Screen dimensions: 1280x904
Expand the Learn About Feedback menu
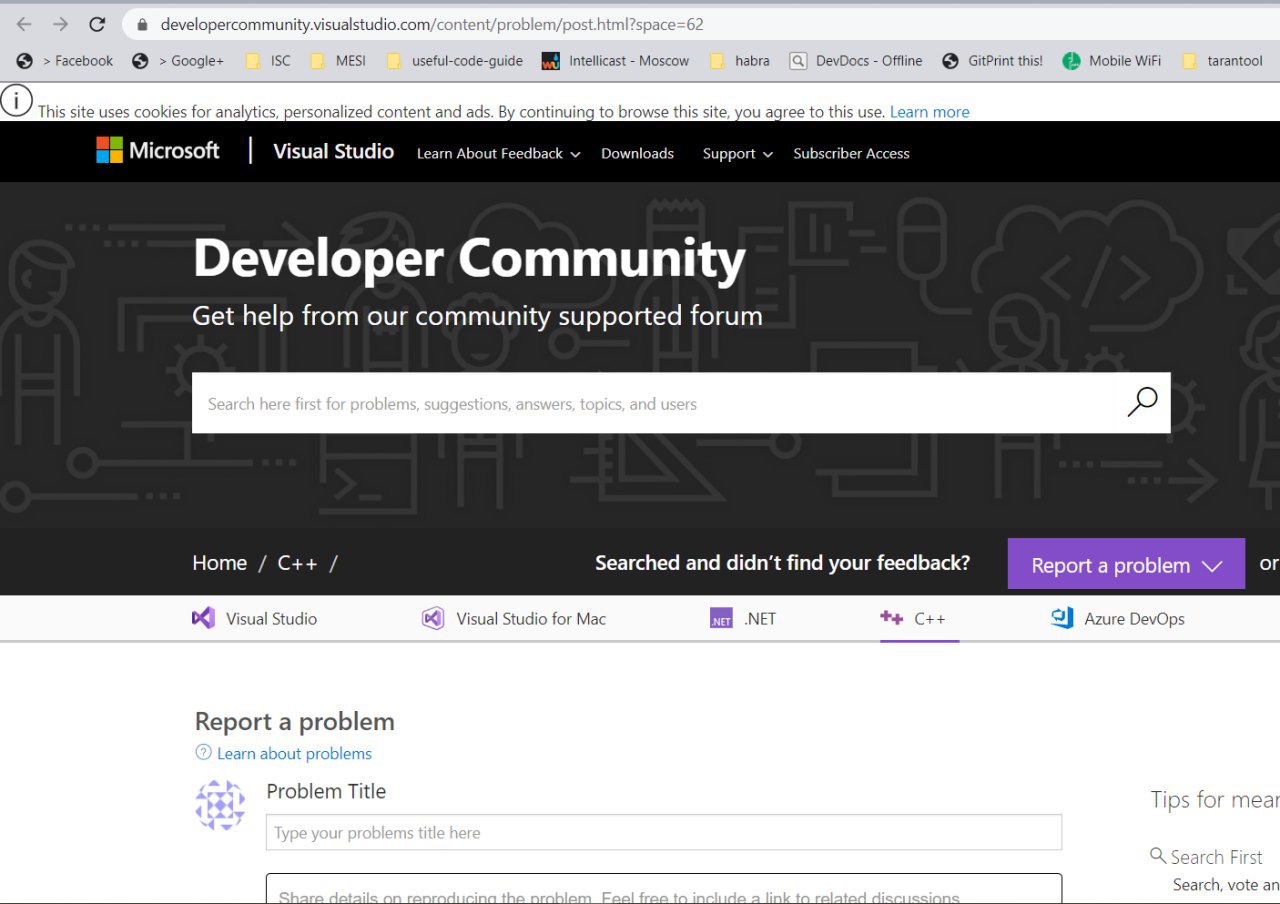pyautogui.click(x=498, y=153)
